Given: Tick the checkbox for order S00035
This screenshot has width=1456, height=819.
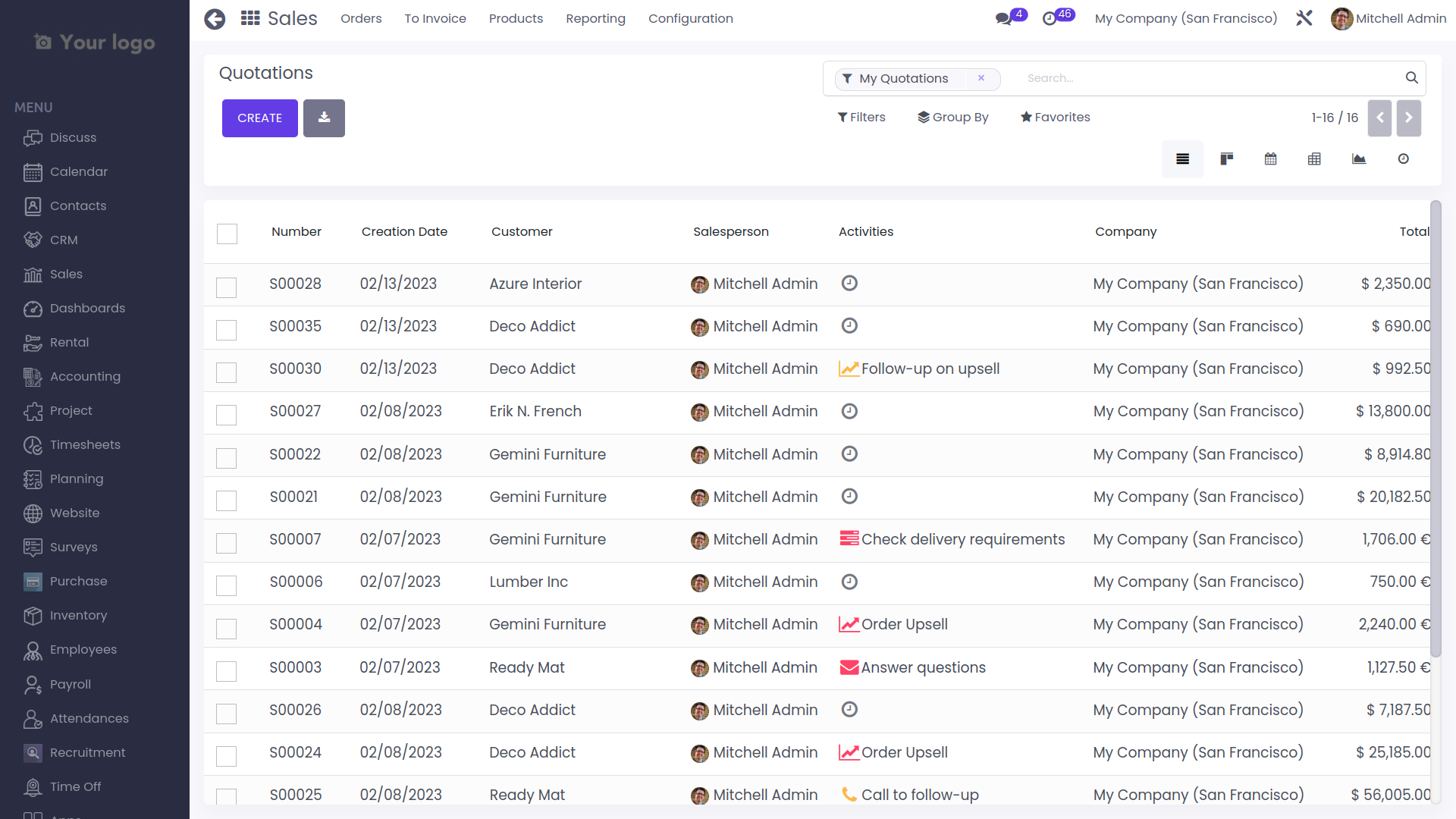Looking at the screenshot, I should pos(227,329).
